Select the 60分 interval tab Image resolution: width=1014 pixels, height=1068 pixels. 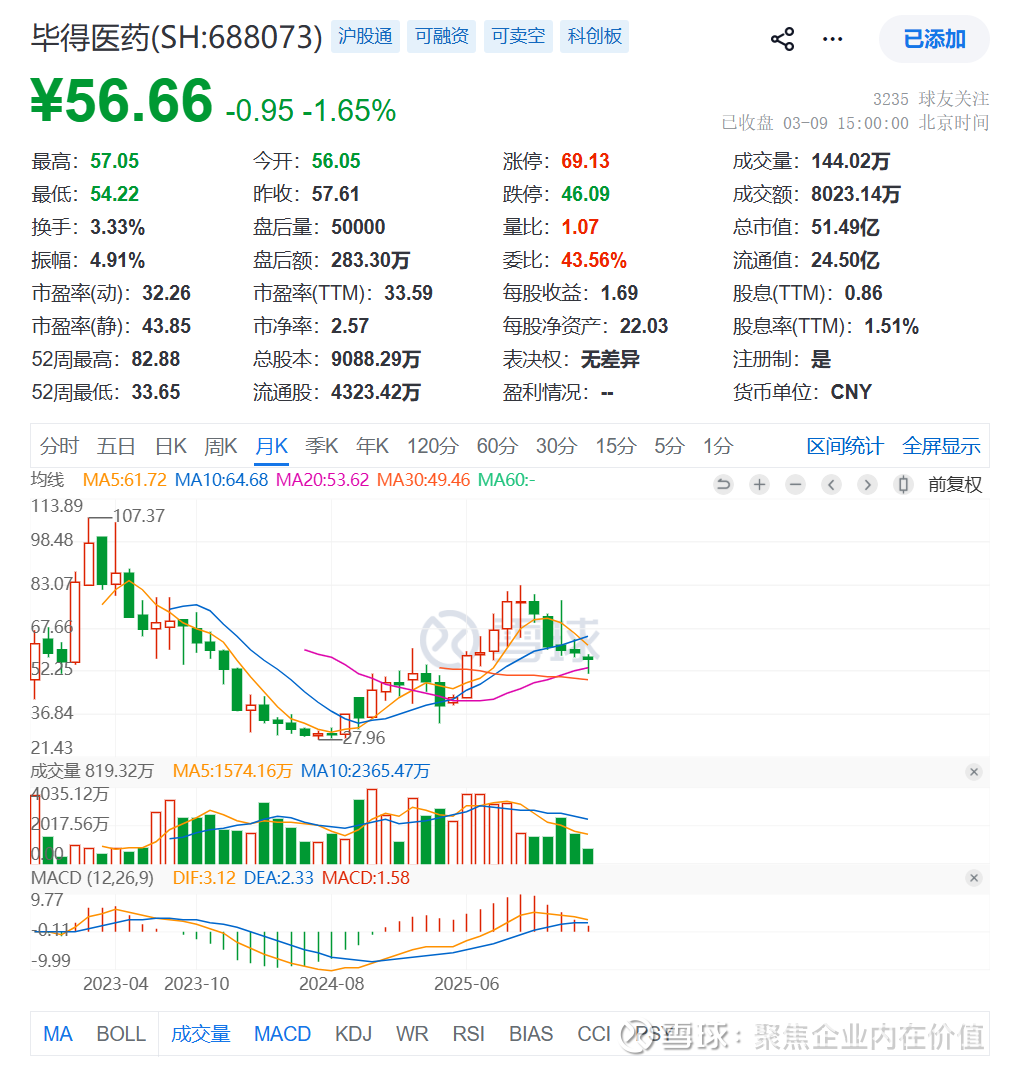[x=497, y=446]
